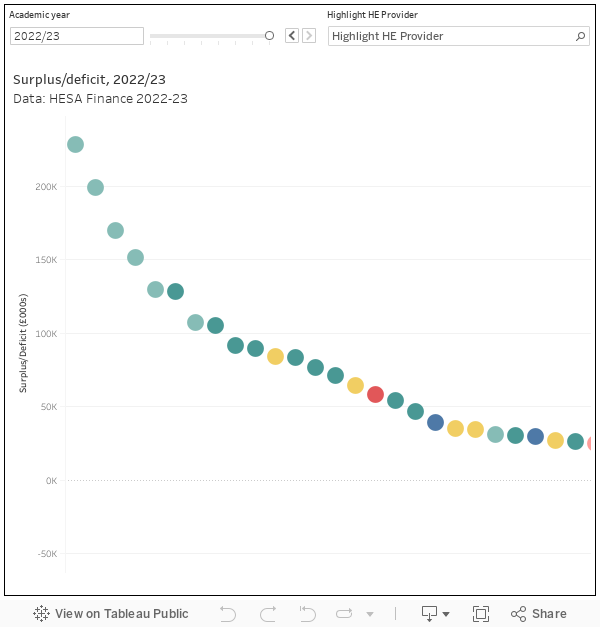Select the highest surplus data point
This screenshot has height=627, width=600.
point(75,144)
